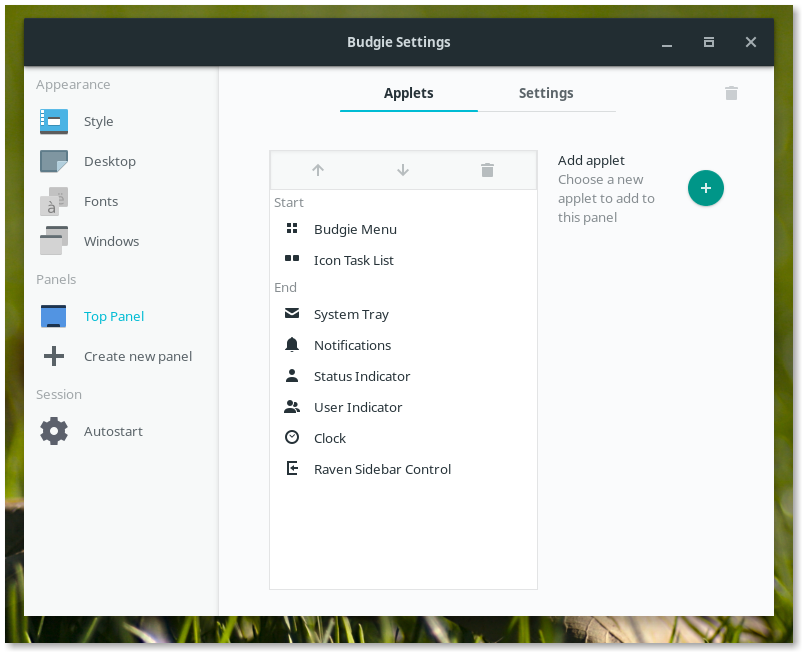Click the Top Panel icon

(x=54, y=316)
